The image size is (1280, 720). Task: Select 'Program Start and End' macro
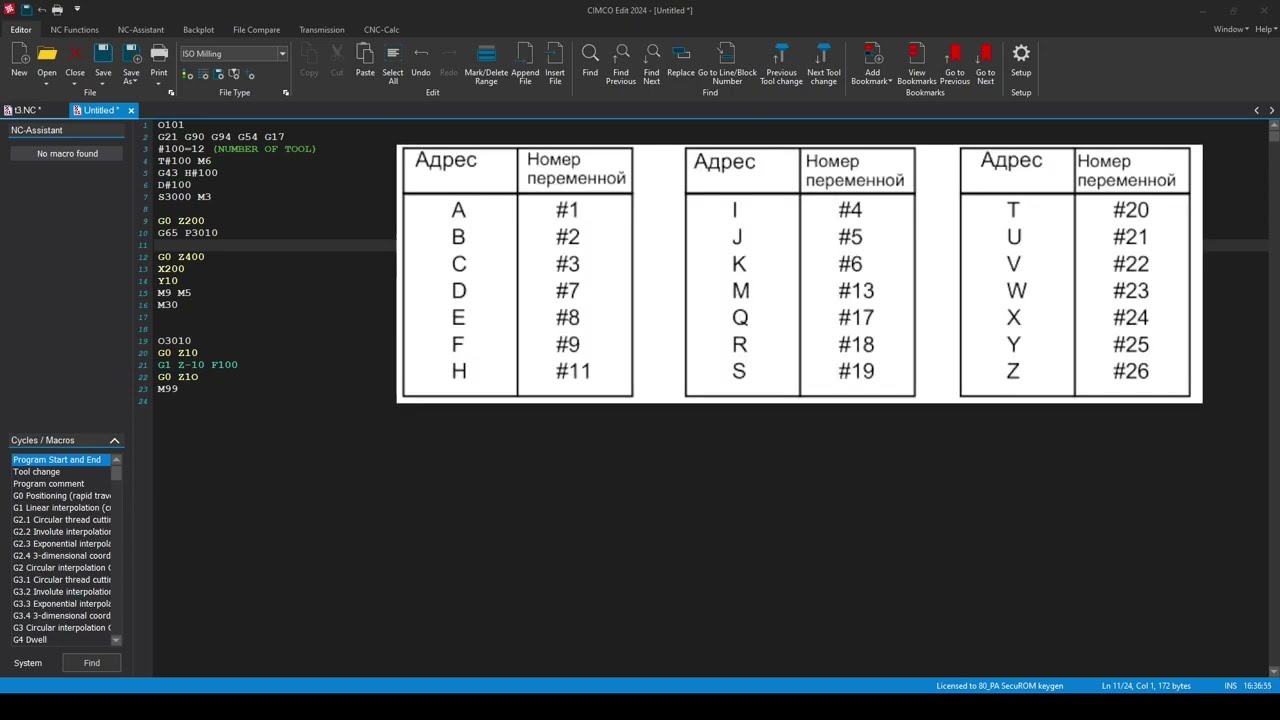61,460
